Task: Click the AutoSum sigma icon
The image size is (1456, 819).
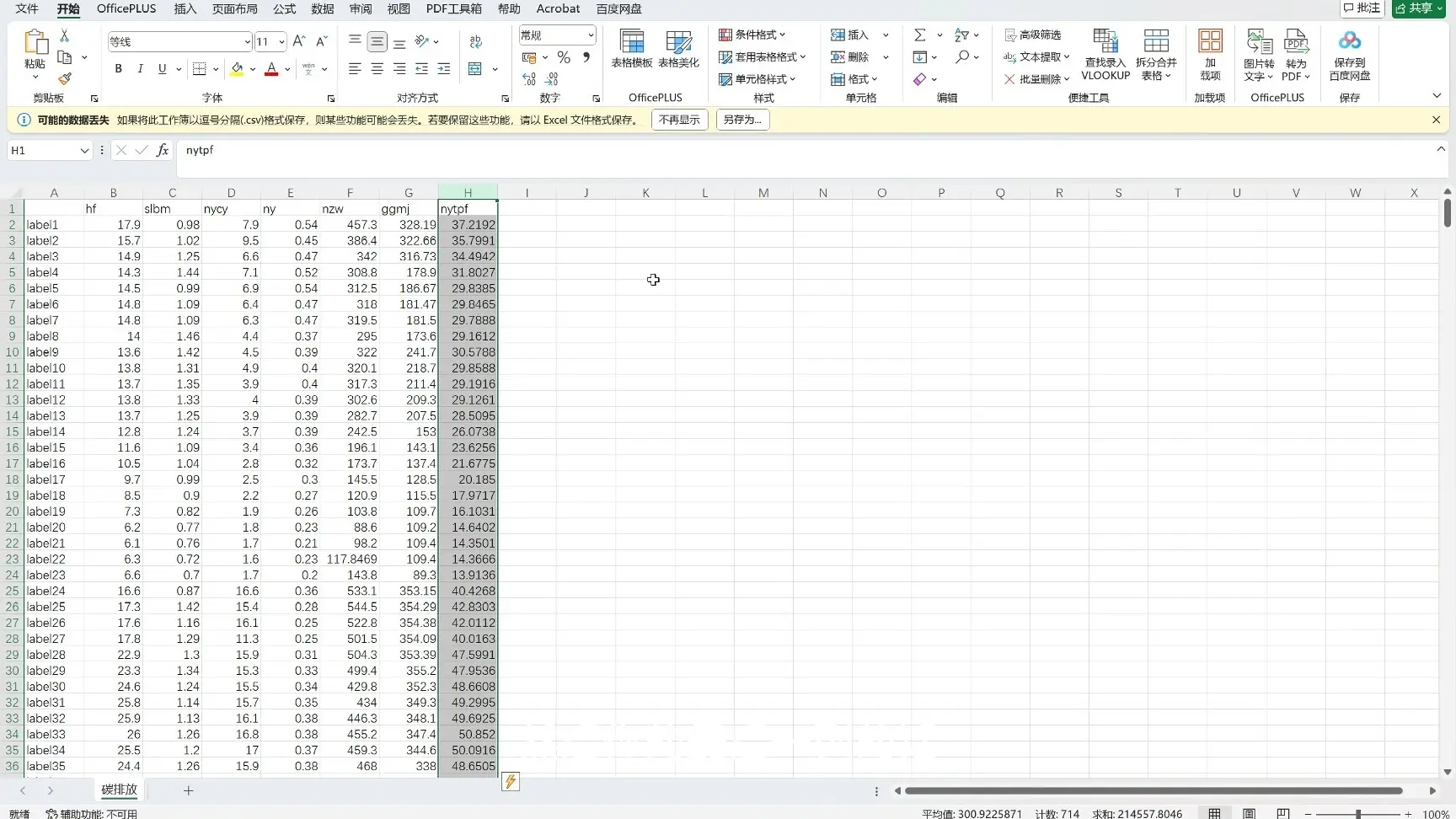Action: [x=919, y=35]
